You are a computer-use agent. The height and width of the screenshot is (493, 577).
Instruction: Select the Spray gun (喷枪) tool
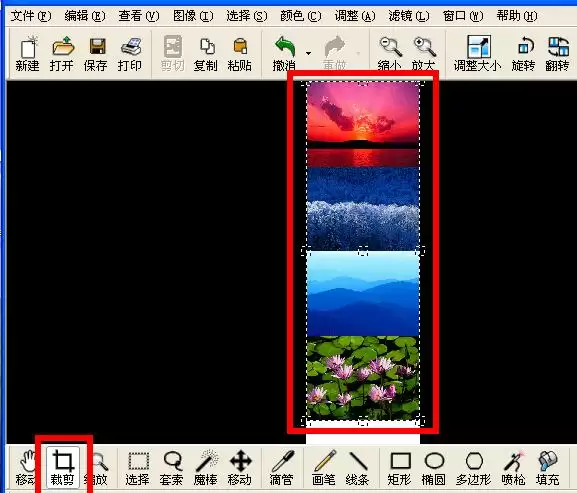(x=513, y=467)
